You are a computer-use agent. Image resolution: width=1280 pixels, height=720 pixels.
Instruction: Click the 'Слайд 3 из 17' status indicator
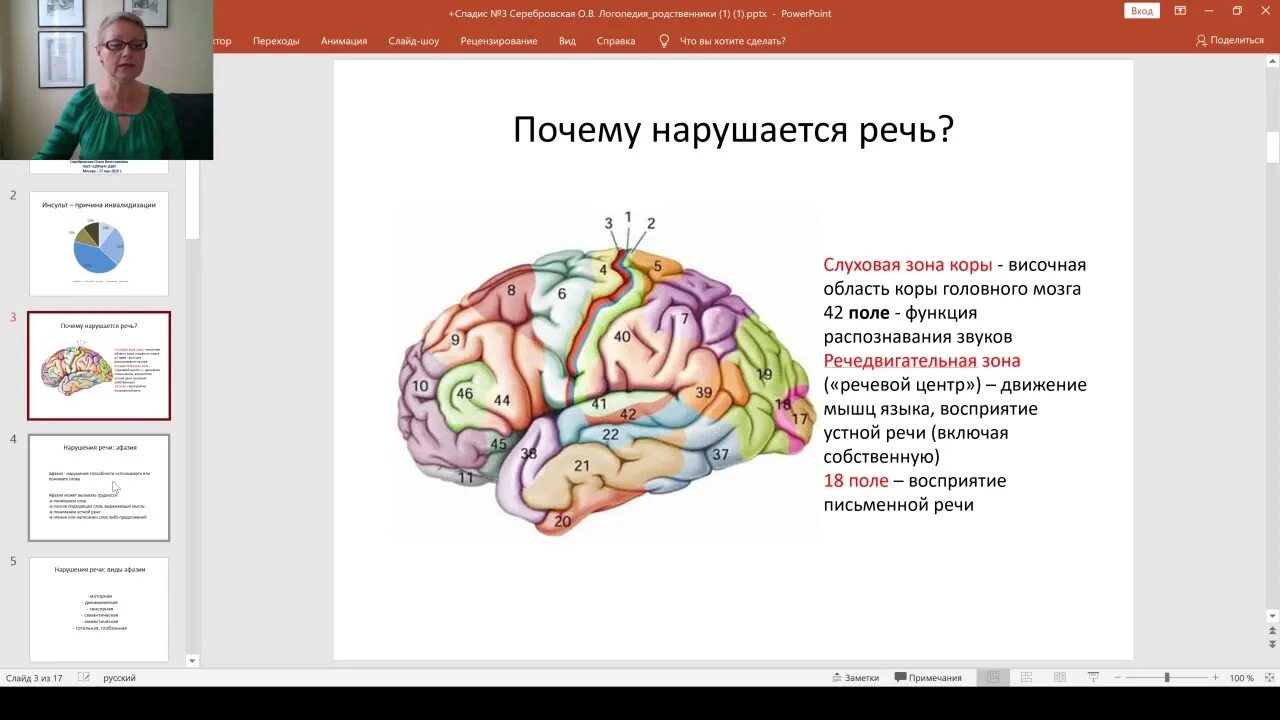pyautogui.click(x=34, y=677)
